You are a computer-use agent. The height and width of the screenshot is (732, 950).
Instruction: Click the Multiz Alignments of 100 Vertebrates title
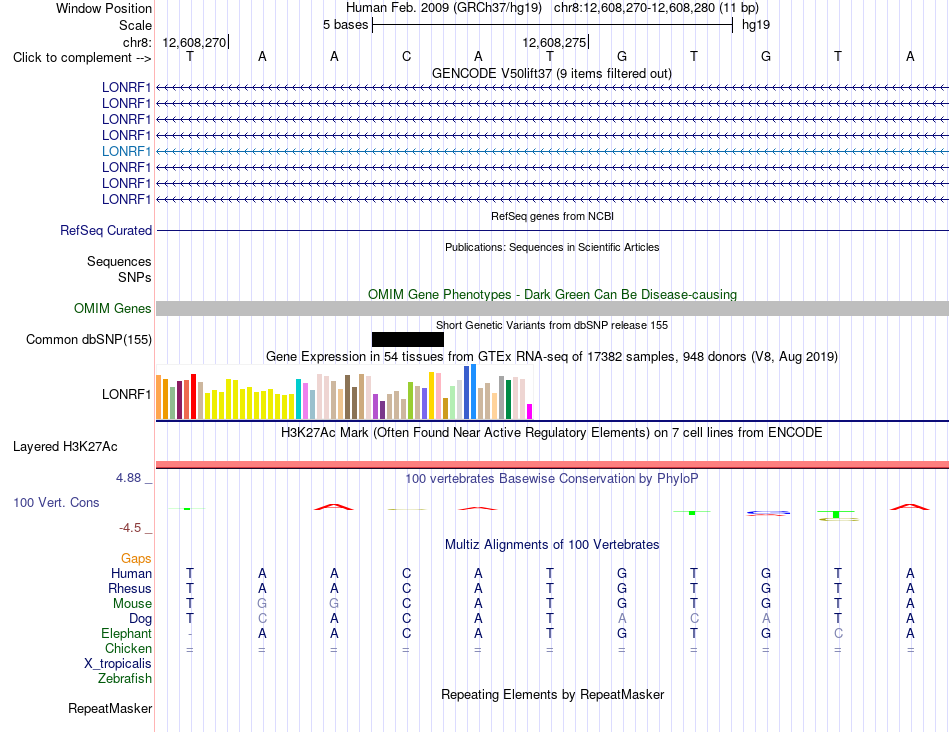552,545
